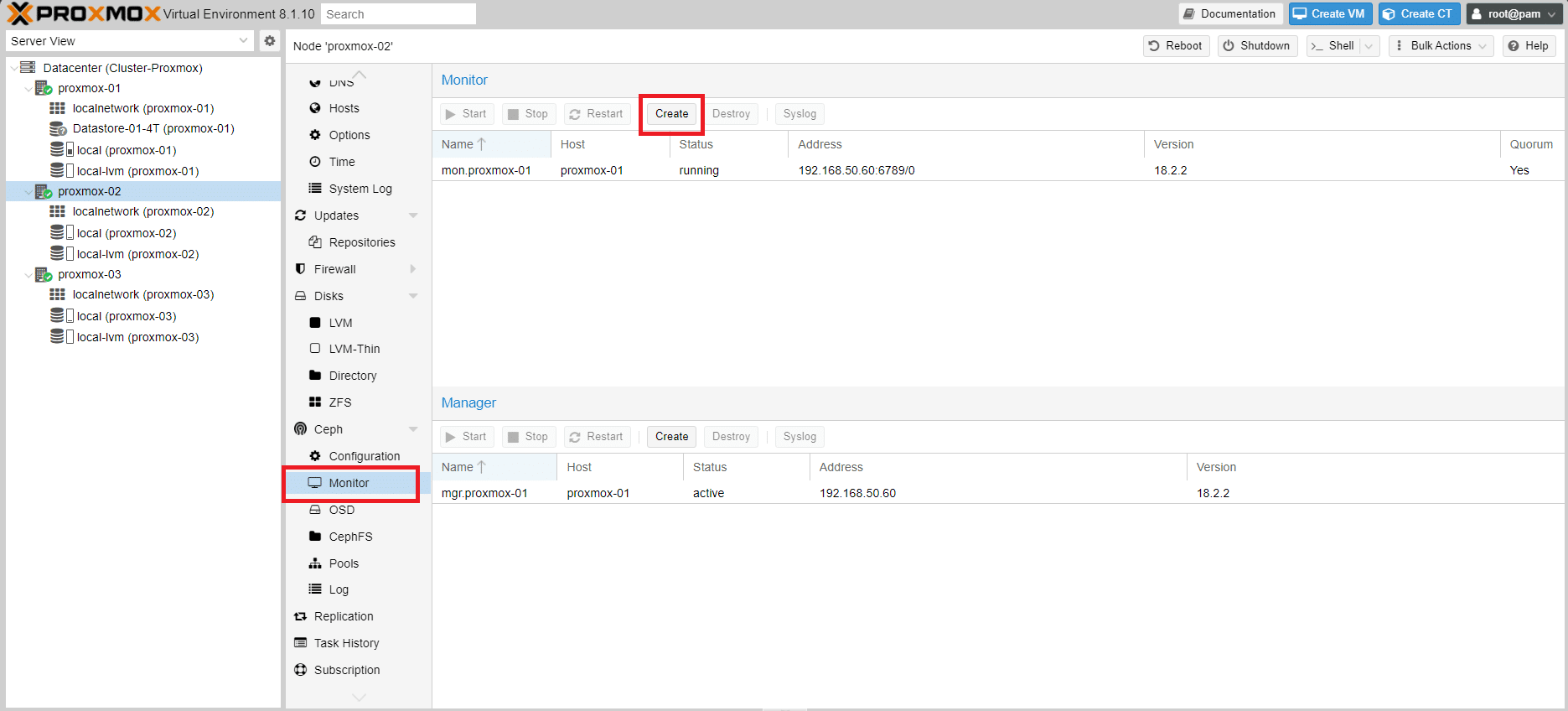
Task: Click the Options gear icon
Action: point(315,135)
